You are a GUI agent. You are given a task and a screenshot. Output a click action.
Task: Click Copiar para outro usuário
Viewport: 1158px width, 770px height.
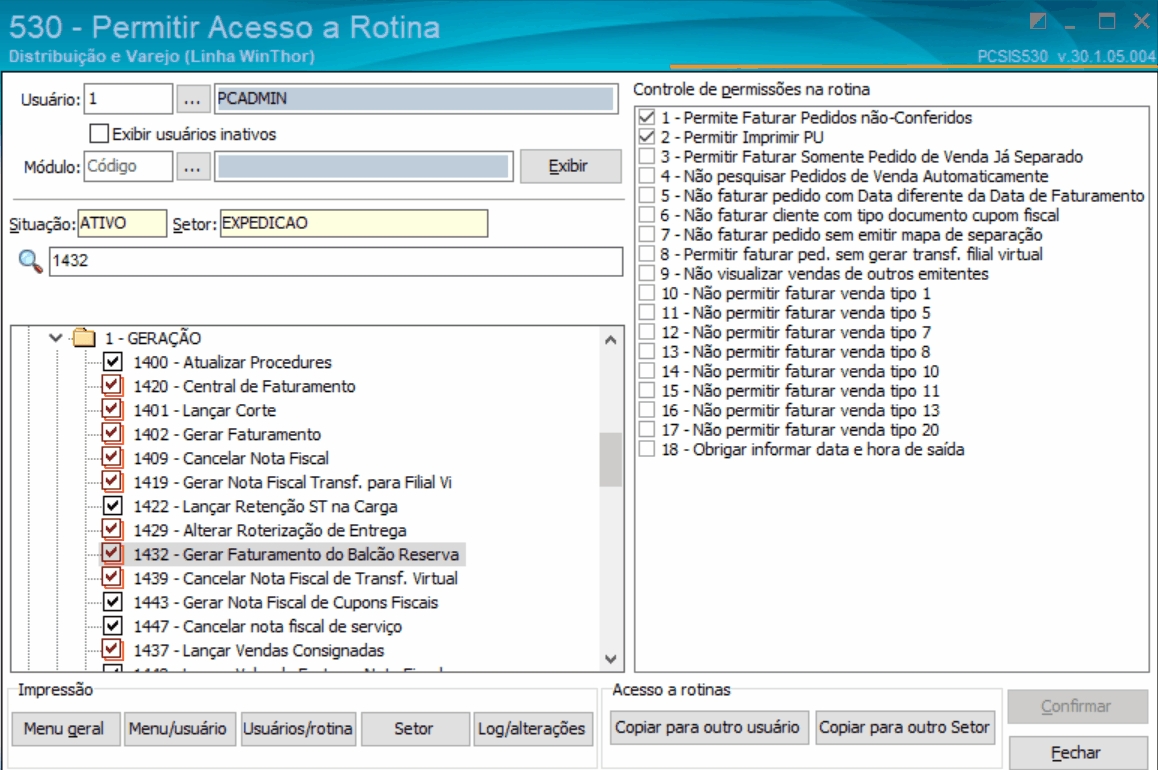point(708,727)
